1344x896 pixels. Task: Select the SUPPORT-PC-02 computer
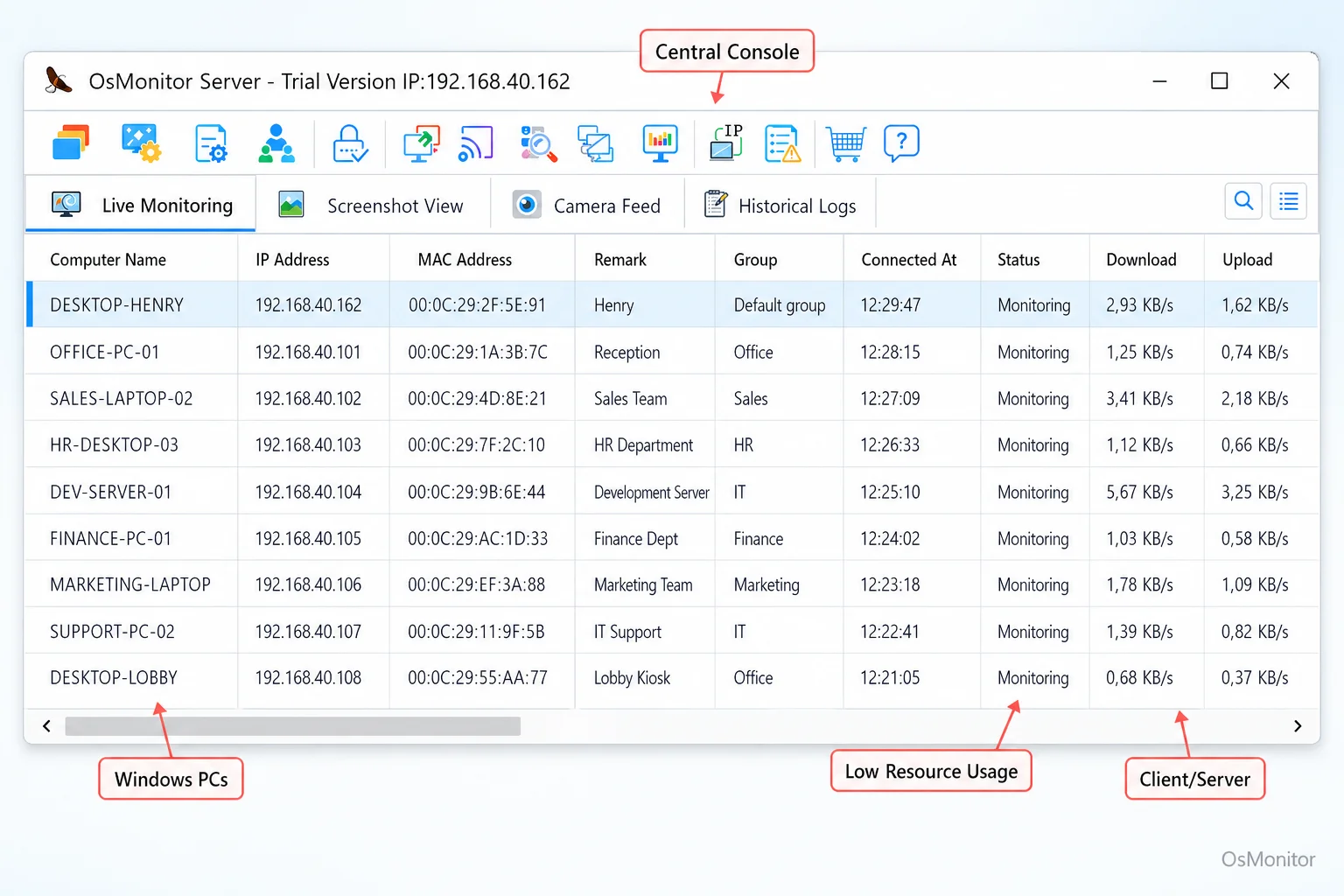(x=112, y=631)
